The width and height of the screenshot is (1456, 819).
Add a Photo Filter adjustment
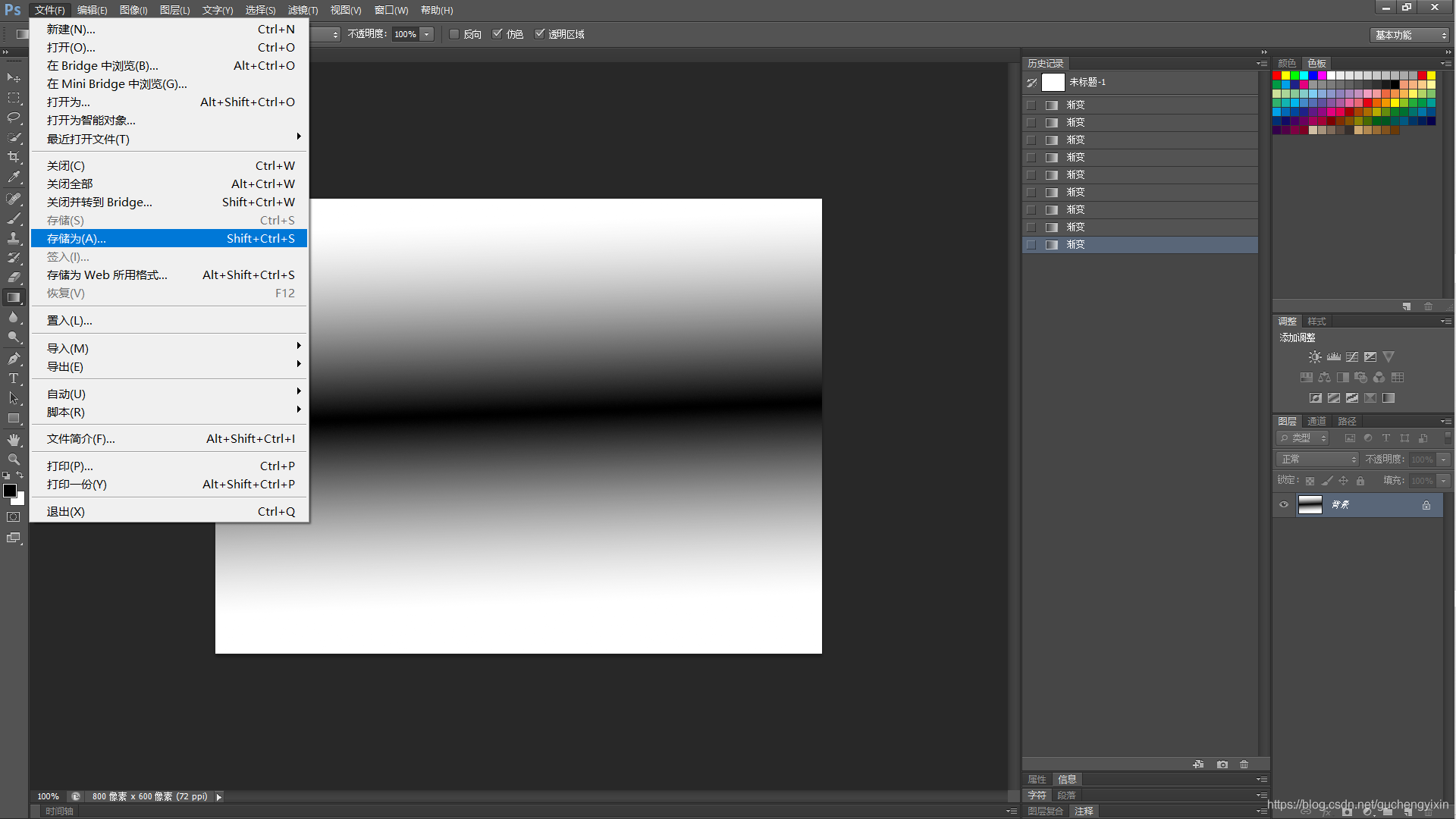(1361, 377)
